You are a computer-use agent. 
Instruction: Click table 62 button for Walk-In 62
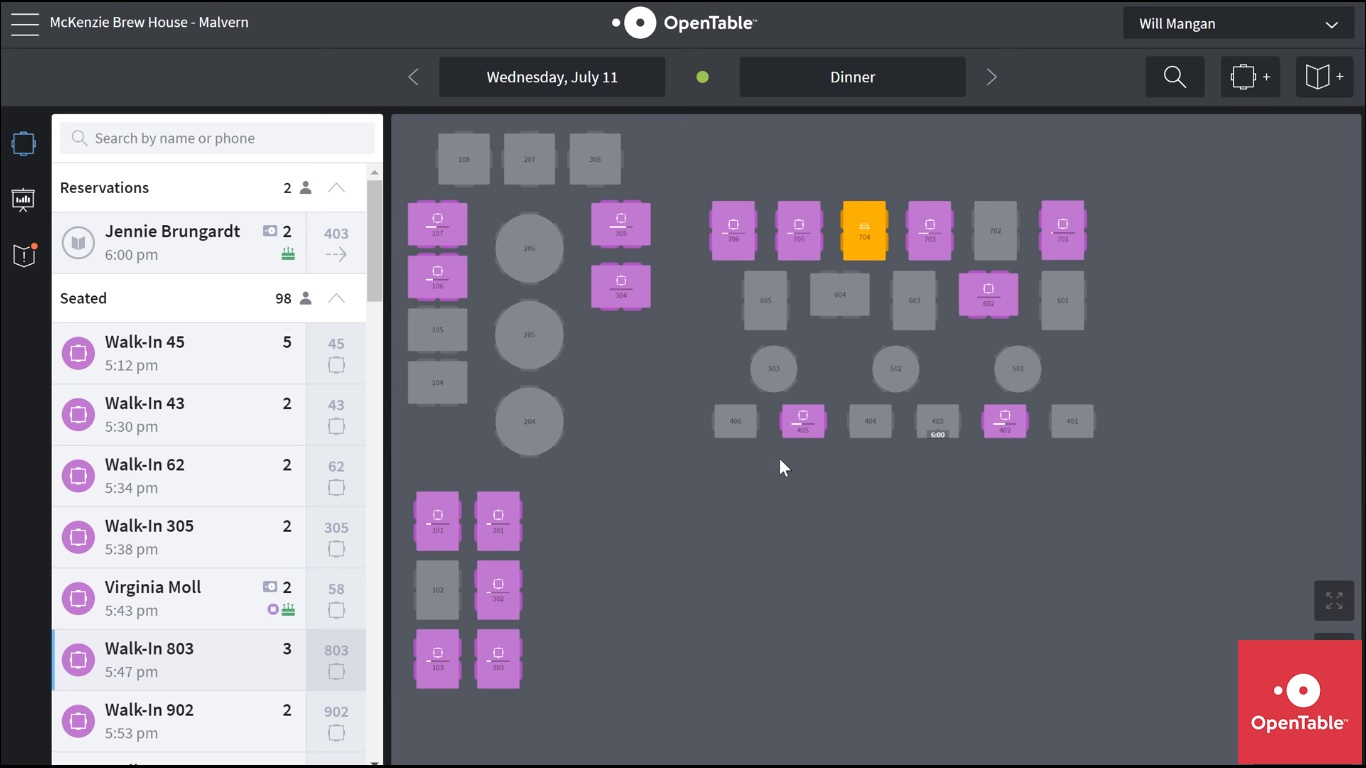point(336,476)
